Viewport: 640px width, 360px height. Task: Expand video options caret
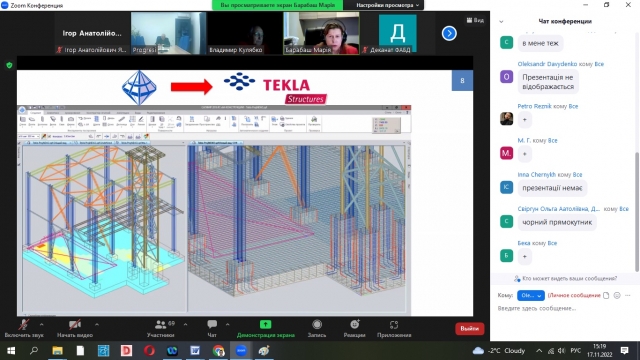click(97, 324)
